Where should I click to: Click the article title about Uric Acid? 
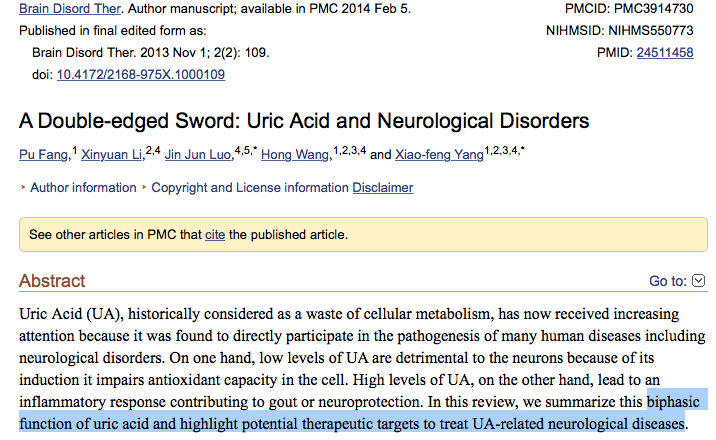pos(304,121)
